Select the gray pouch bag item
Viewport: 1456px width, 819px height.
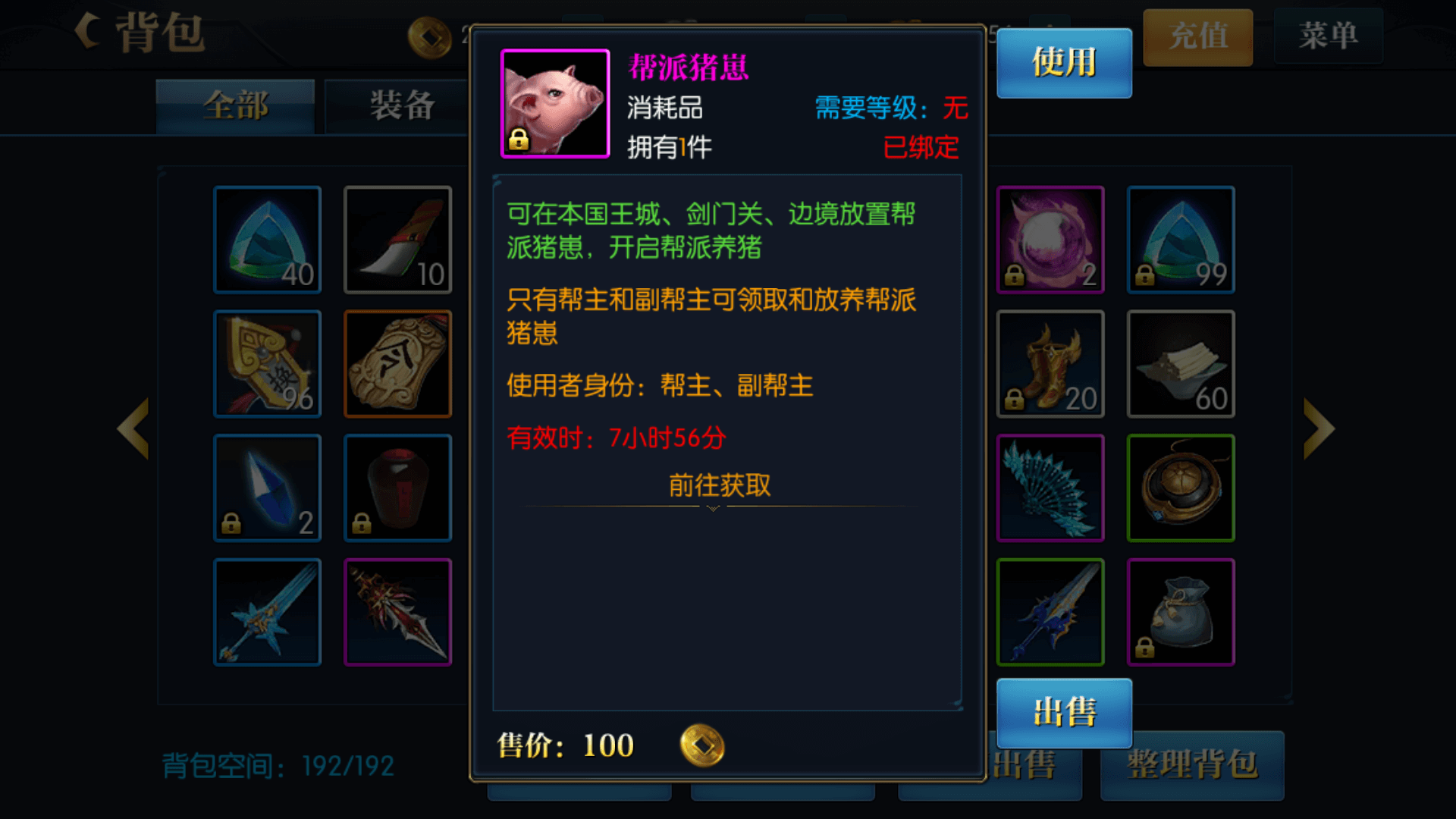click(x=1181, y=613)
